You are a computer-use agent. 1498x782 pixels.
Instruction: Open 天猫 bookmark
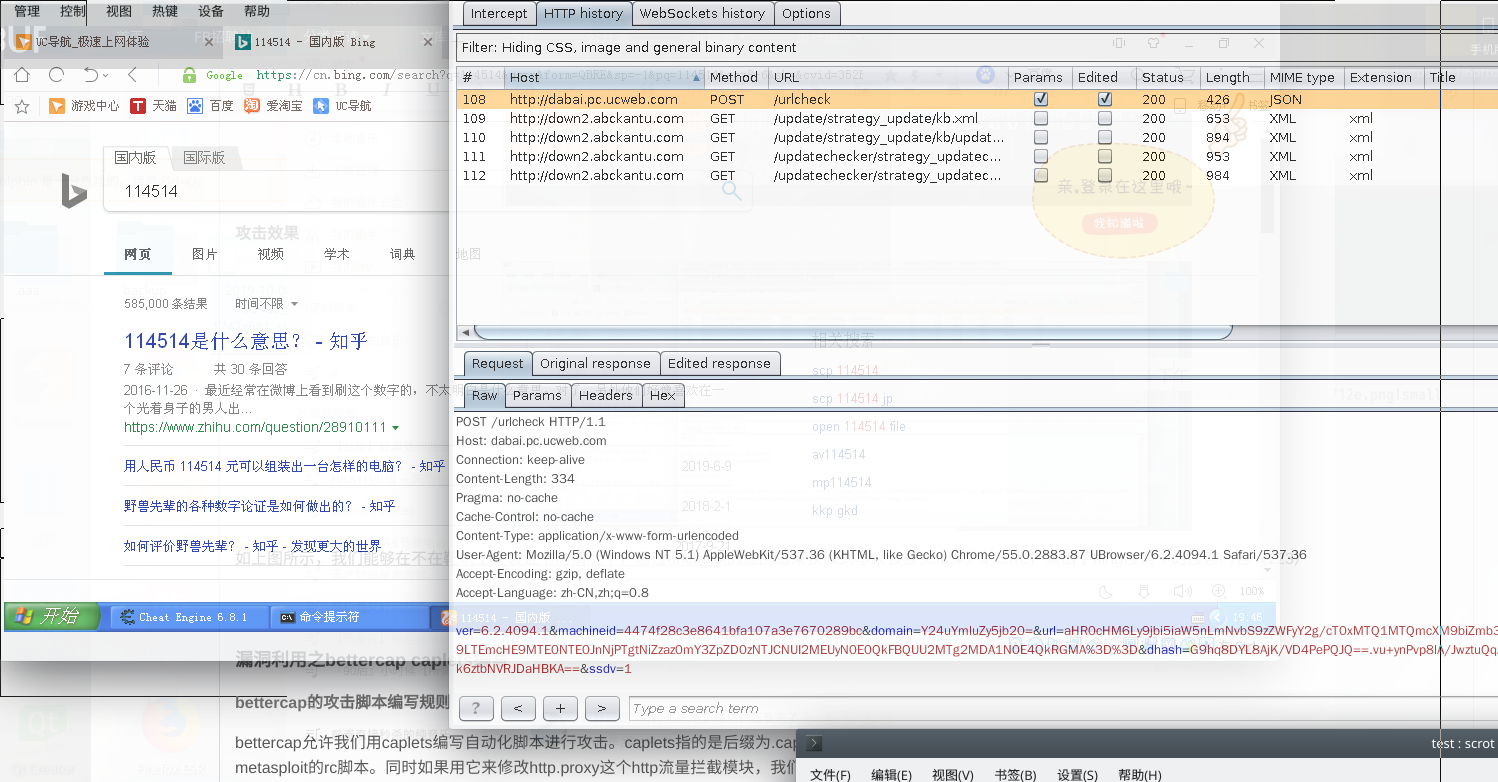point(153,105)
